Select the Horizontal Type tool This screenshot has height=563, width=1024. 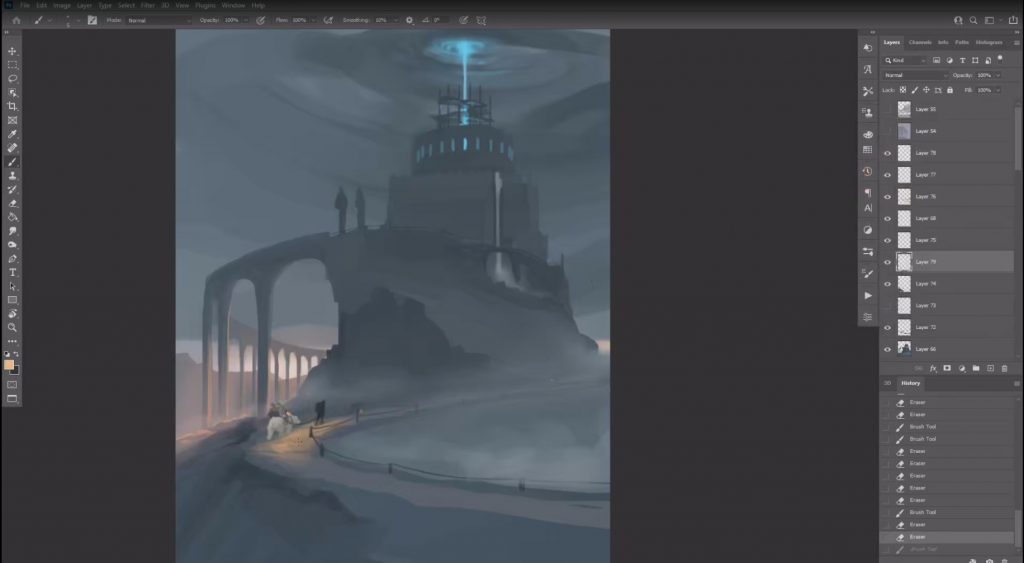(12, 272)
